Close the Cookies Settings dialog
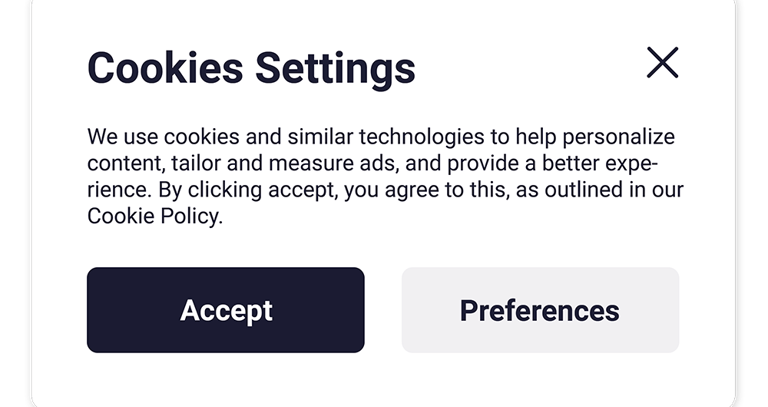The height and width of the screenshot is (407, 768). coord(662,63)
